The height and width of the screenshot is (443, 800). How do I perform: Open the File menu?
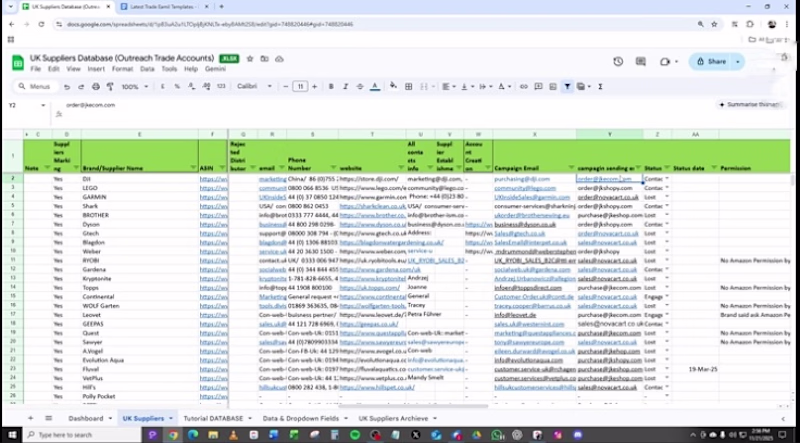(x=35, y=69)
